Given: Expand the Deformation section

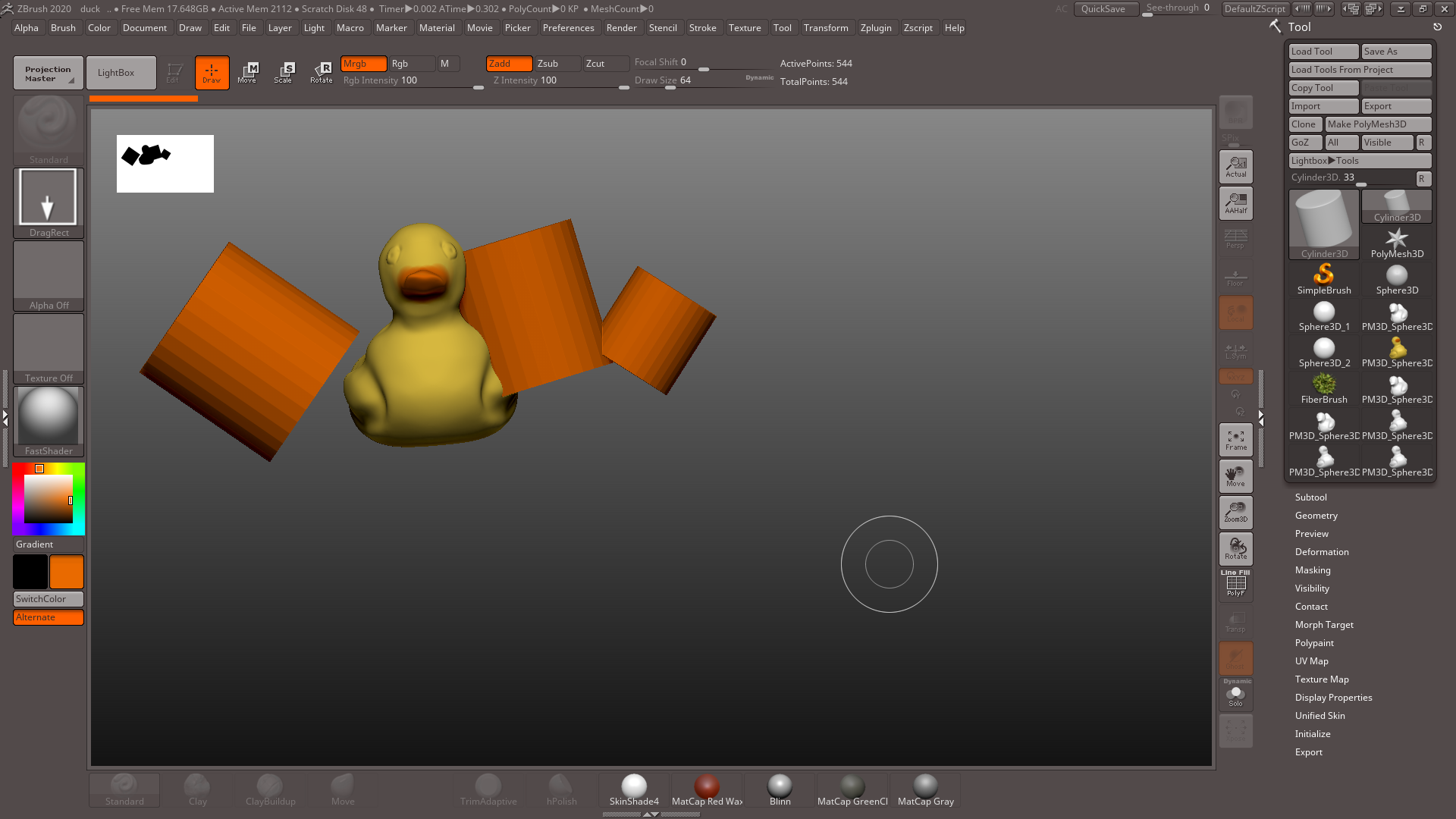Looking at the screenshot, I should pyautogui.click(x=1321, y=552).
